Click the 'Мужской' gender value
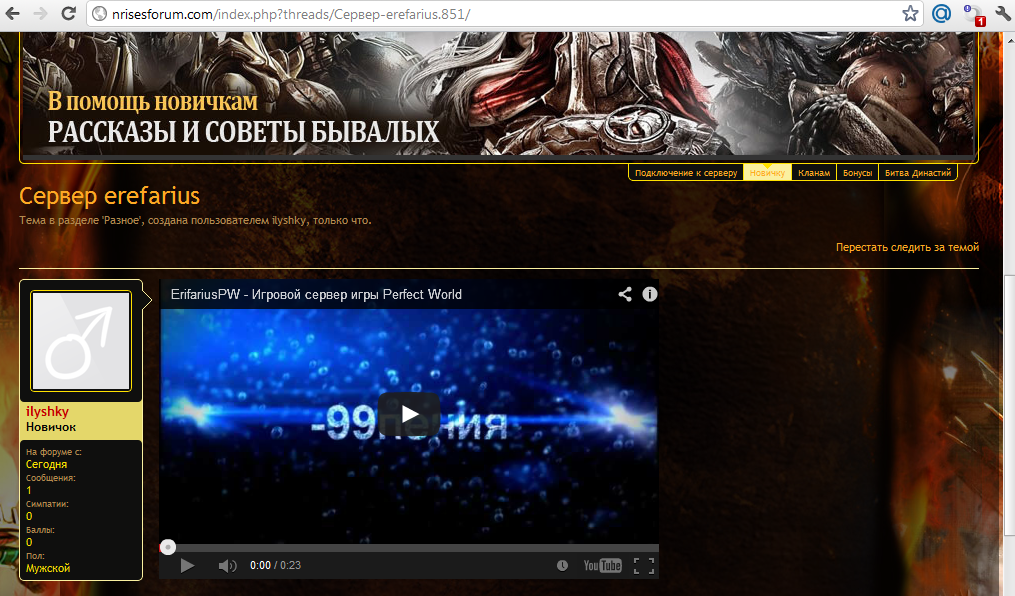The image size is (1015, 596). pos(48,568)
